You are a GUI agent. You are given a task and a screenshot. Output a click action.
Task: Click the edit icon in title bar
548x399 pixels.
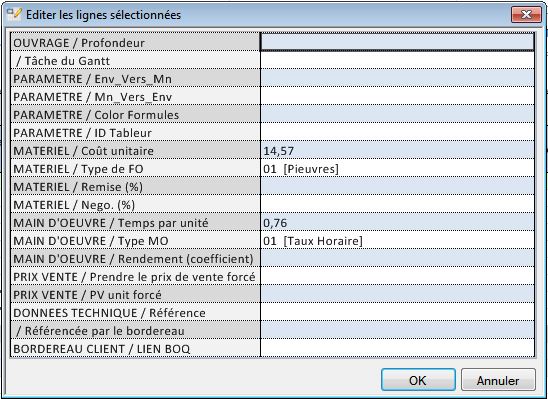pyautogui.click(x=14, y=14)
